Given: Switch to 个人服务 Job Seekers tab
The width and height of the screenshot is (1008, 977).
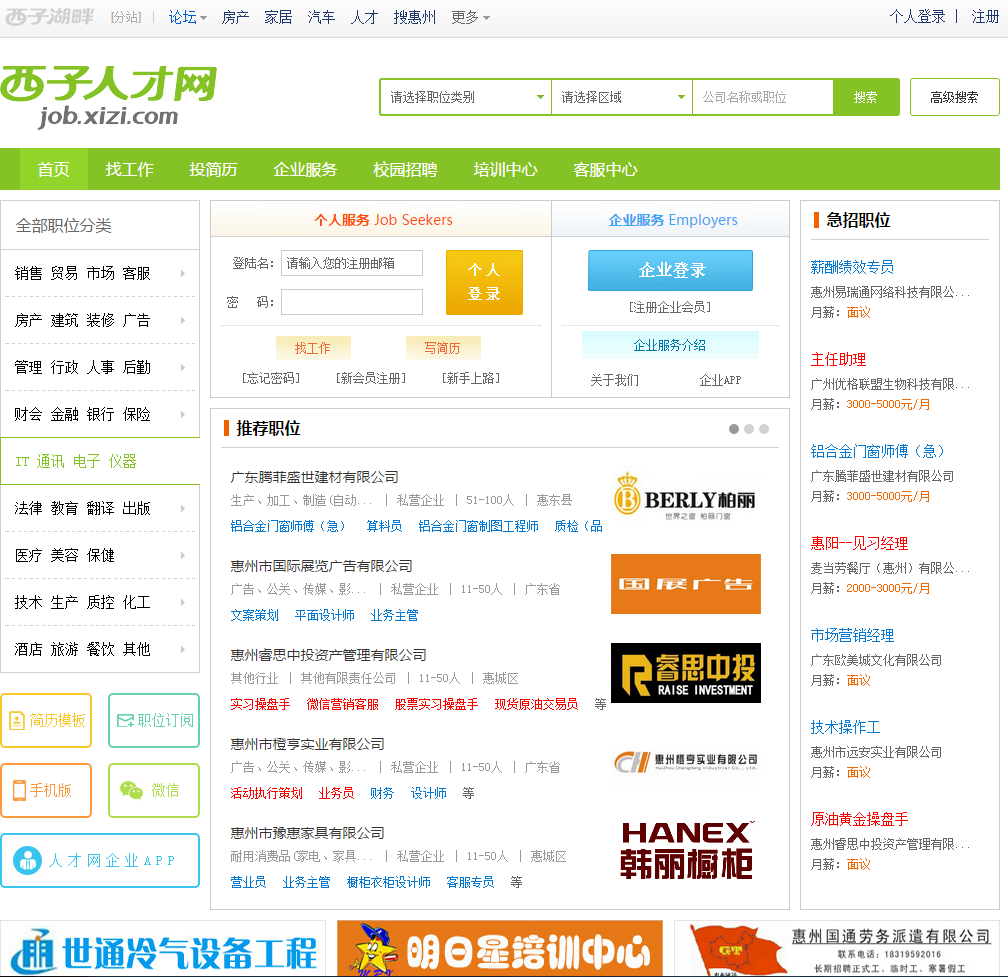Looking at the screenshot, I should [x=381, y=220].
